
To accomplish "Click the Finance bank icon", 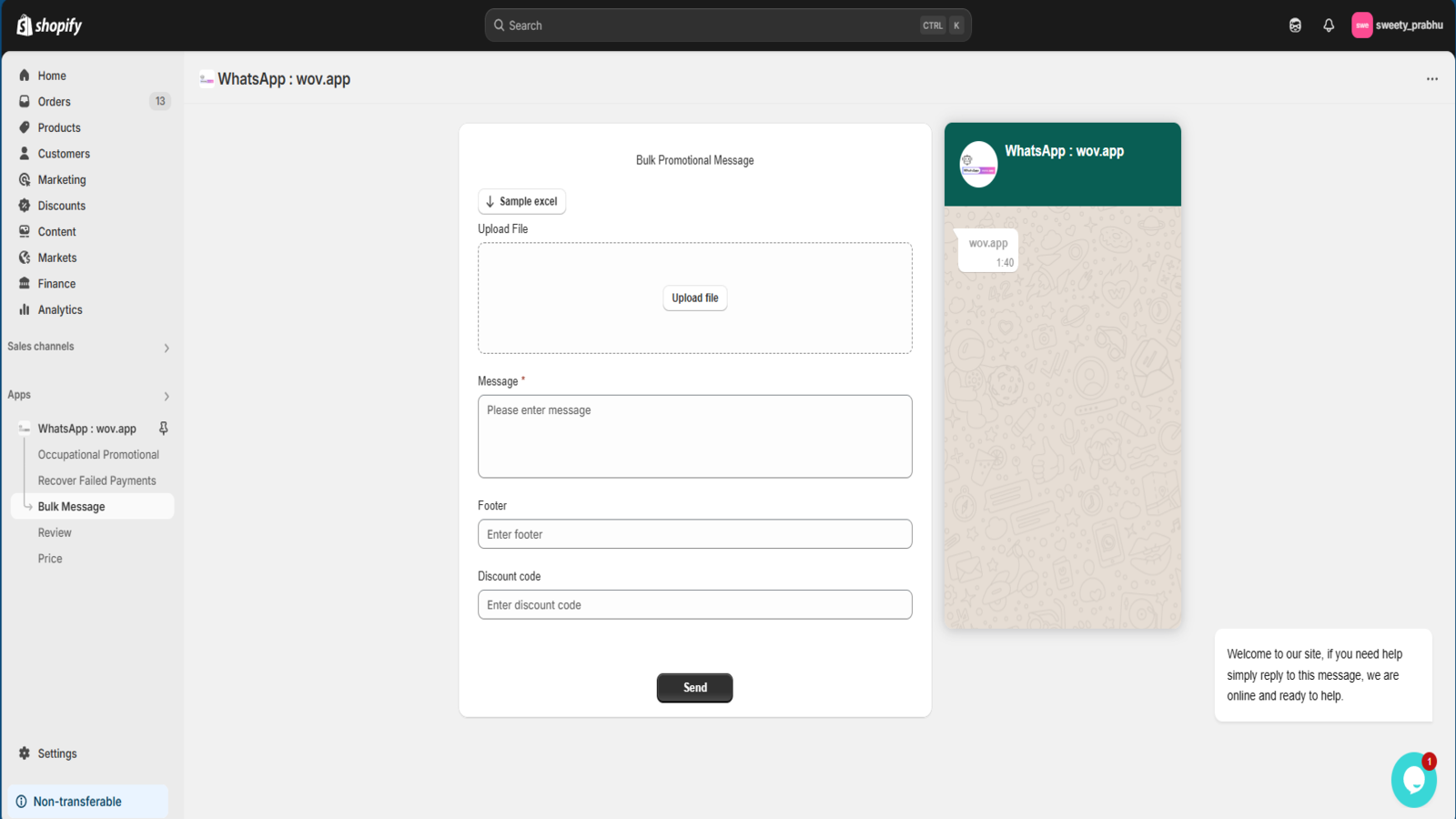I will click(x=25, y=283).
